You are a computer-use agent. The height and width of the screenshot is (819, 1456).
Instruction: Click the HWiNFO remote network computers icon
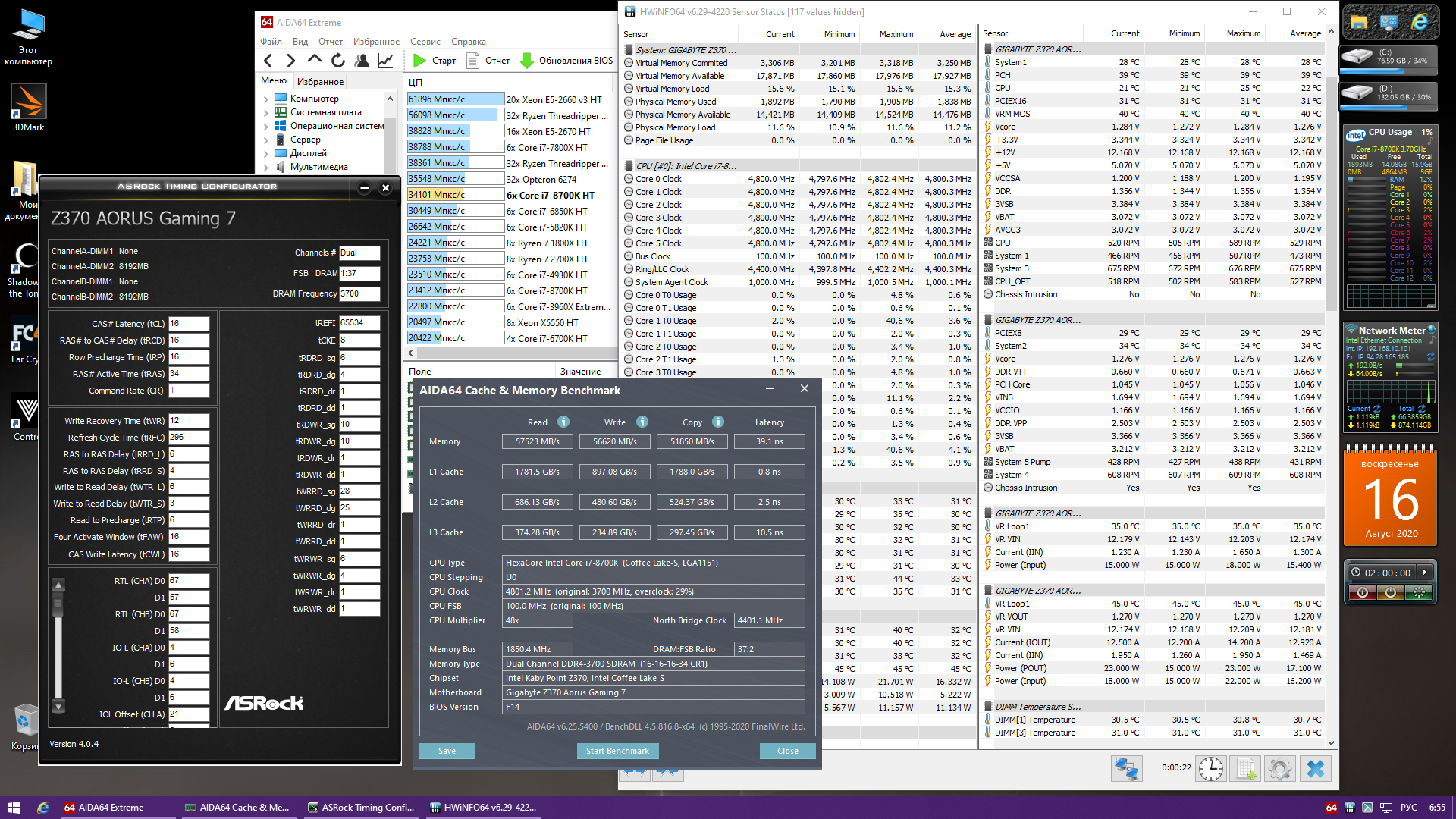[1126, 768]
